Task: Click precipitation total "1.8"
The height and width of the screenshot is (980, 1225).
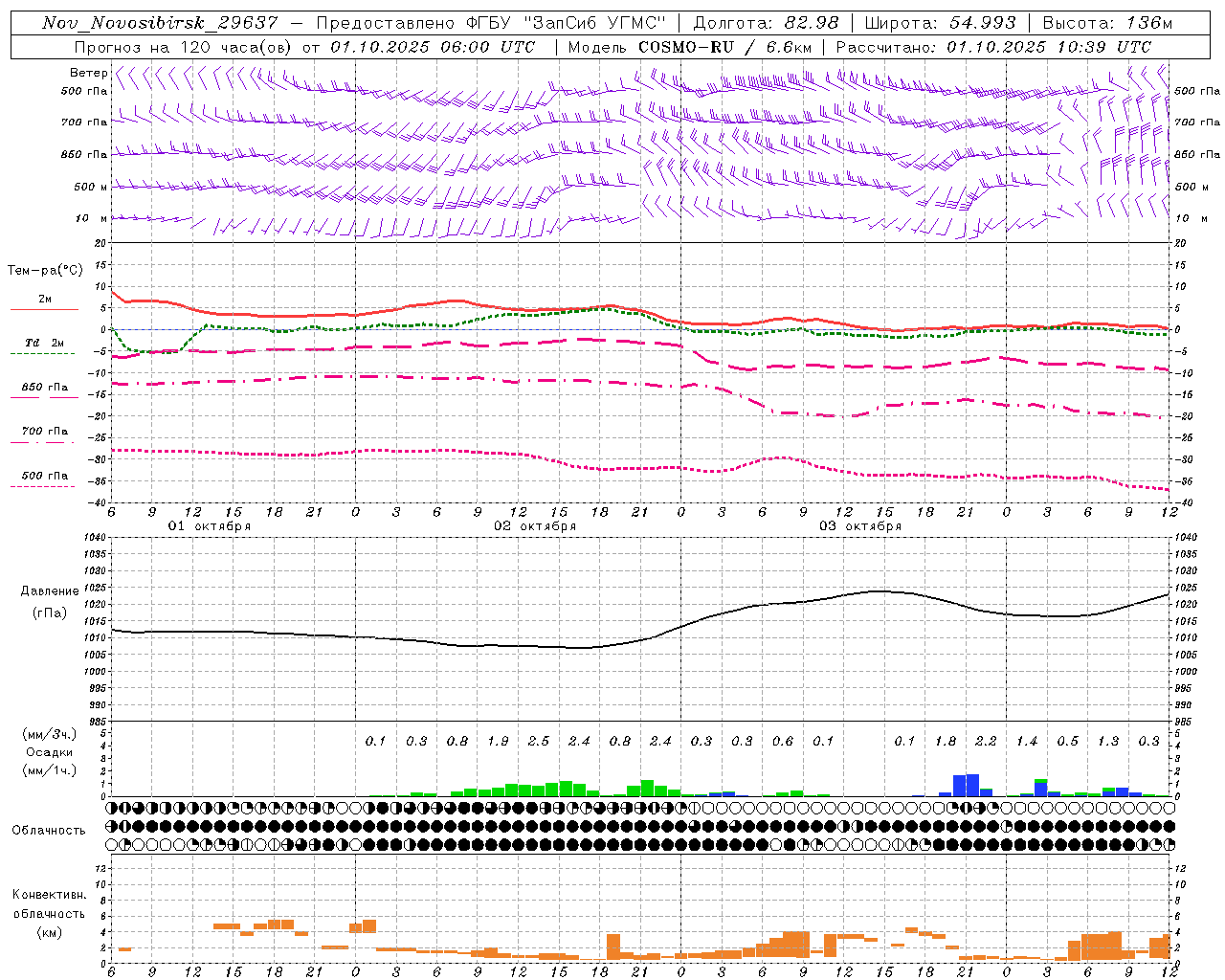Action: 946,741
